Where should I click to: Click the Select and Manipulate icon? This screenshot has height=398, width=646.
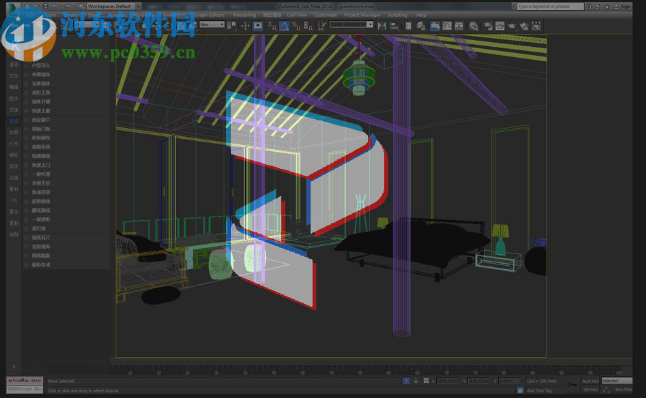click(x=245, y=26)
